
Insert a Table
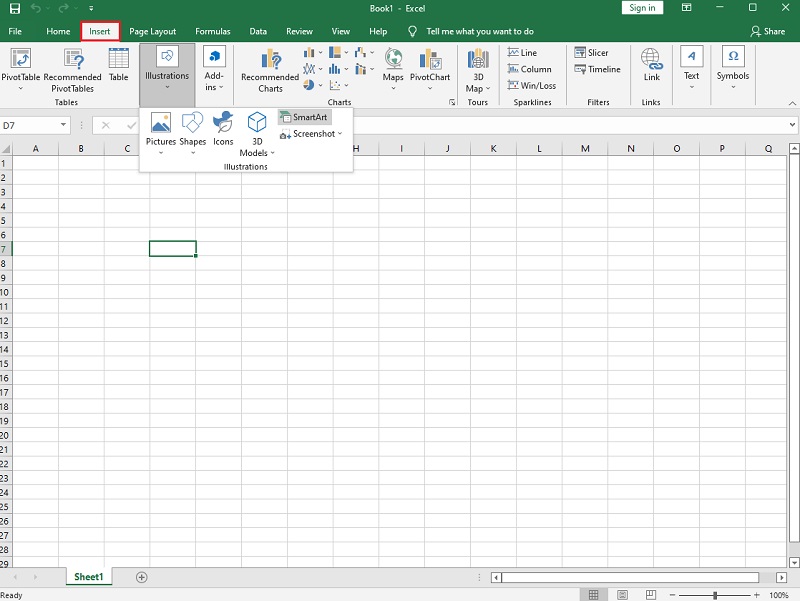tap(118, 65)
